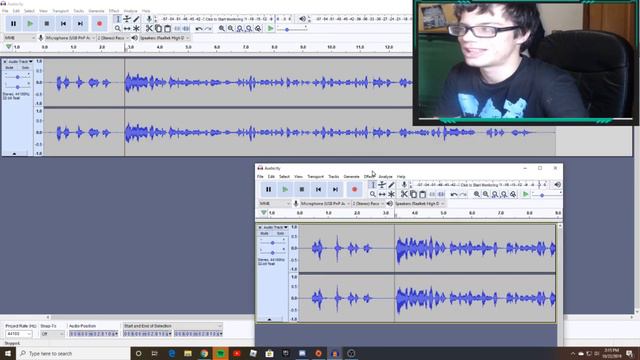640x360 pixels.
Task: Click Zoom In in the background Audacity window
Action: tap(221, 29)
